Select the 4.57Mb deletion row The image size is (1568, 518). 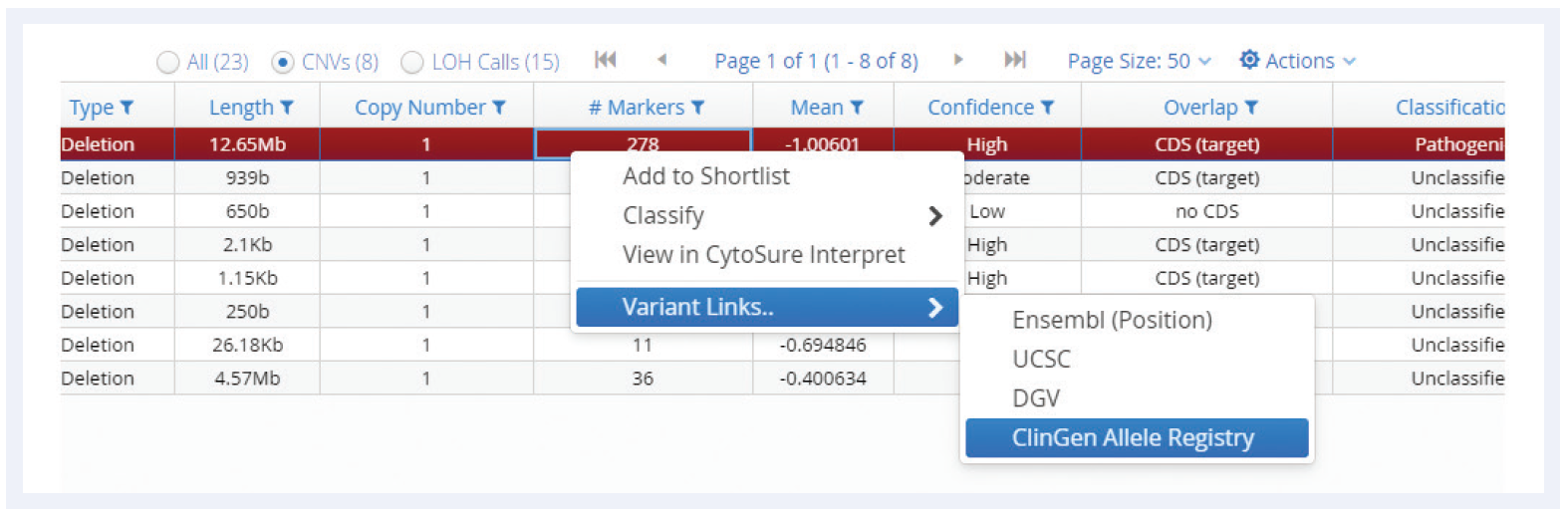[782, 379]
